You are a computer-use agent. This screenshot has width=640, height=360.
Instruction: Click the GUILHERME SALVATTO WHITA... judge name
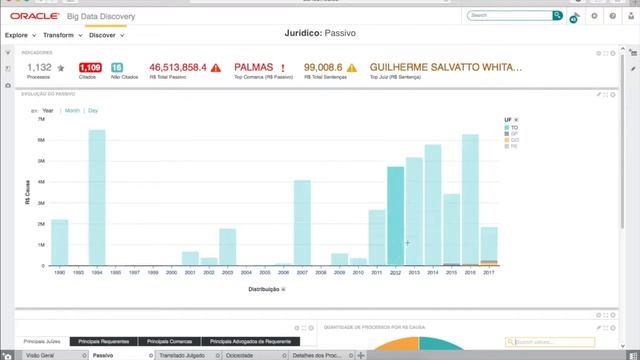tap(446, 67)
